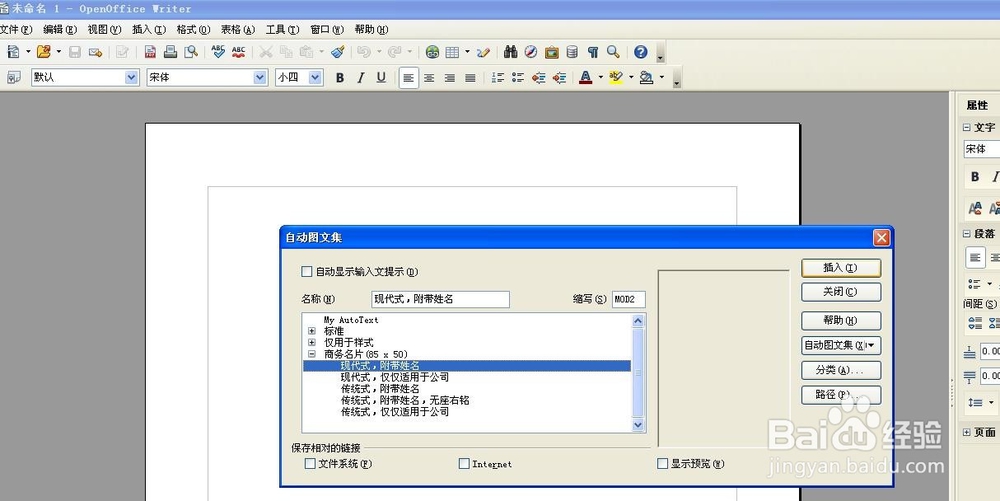Select 传统式，附带姓名，无座右铭 entry
This screenshot has width=1000, height=501.
pos(405,400)
